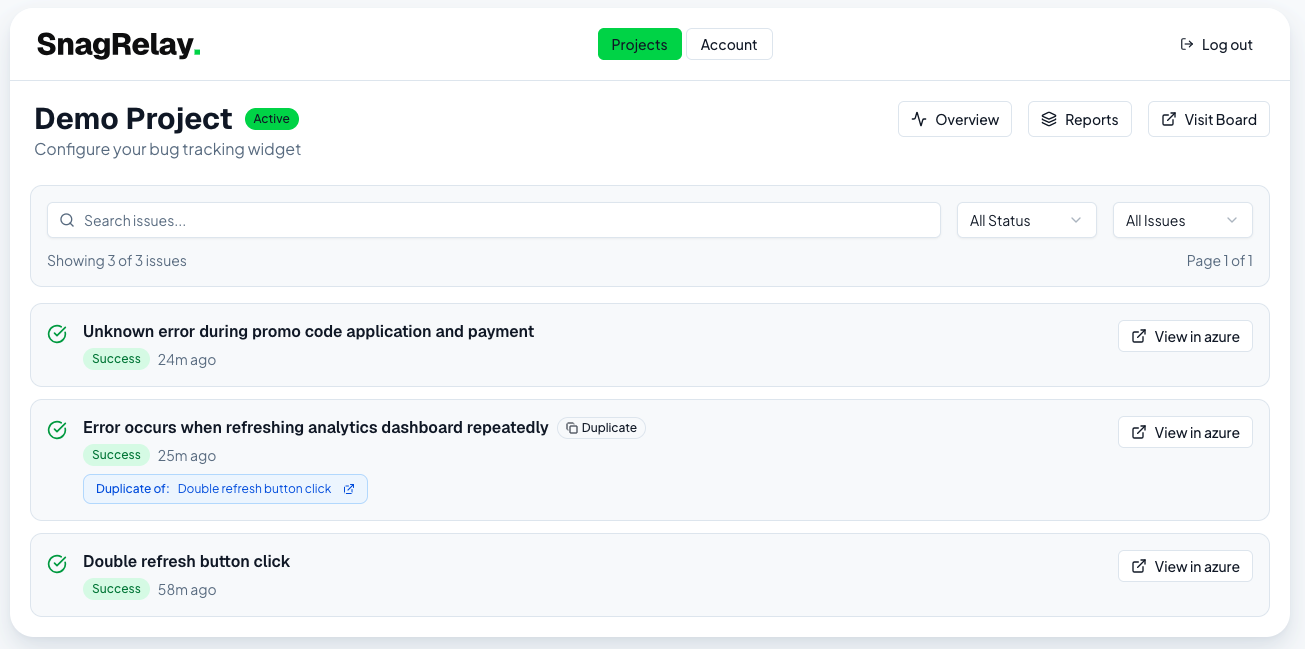This screenshot has width=1305, height=649.
Task: Click the SnagRelay logo
Action: pos(119,45)
